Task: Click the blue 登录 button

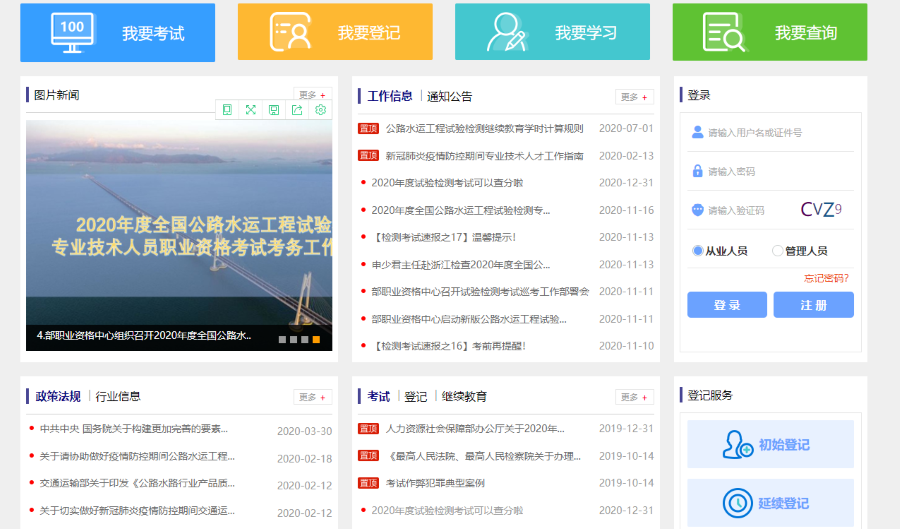Action: coord(727,305)
